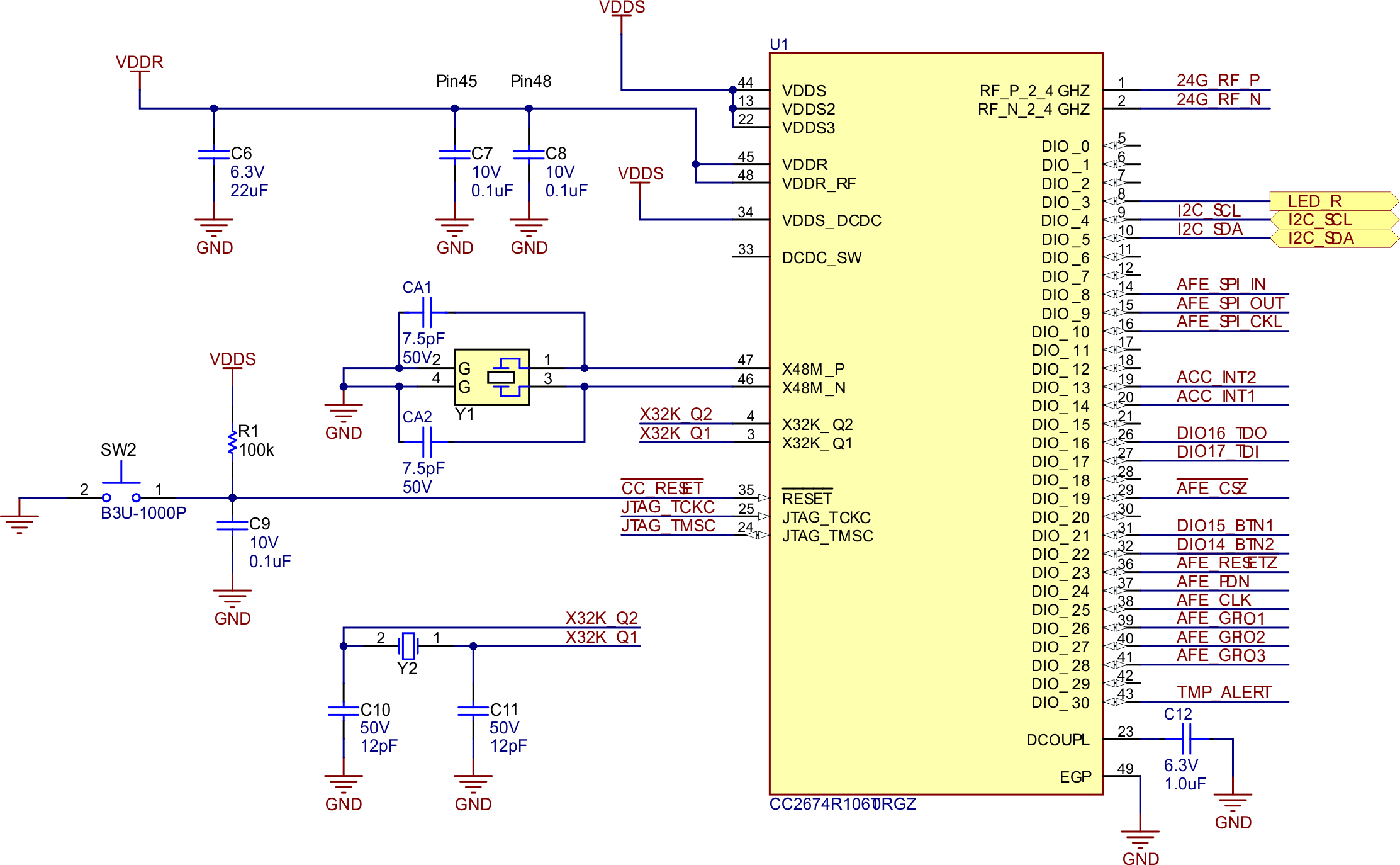
Task: Click the LED_R off-page port
Action: [x=1333, y=201]
